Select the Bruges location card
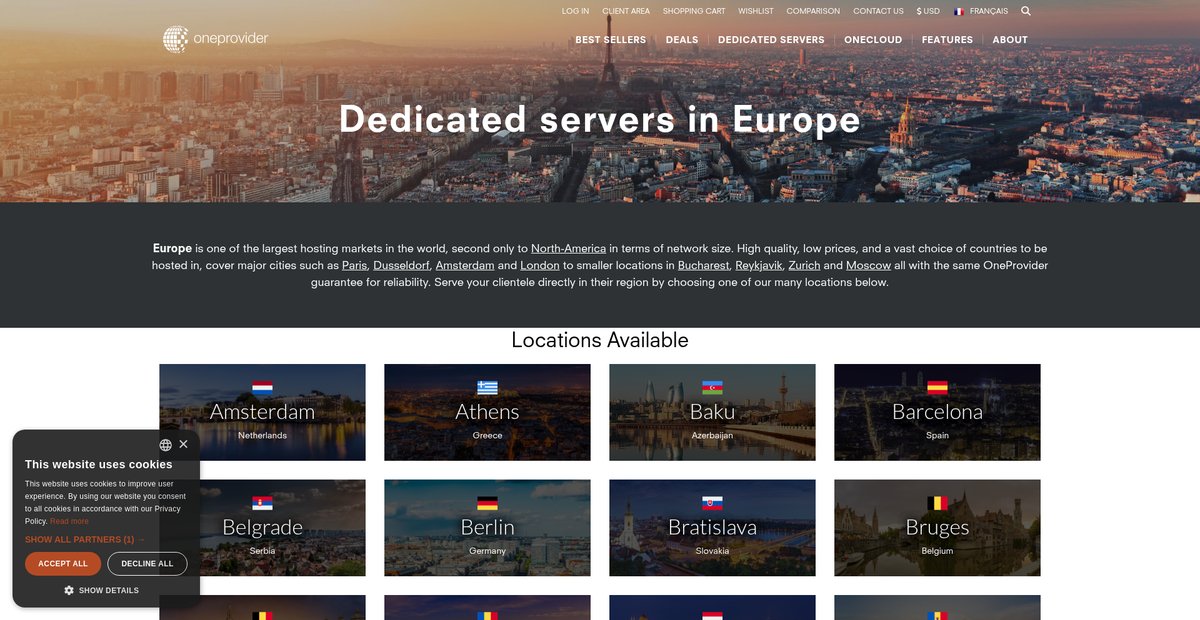Viewport: 1200px width, 620px height. 937,528
